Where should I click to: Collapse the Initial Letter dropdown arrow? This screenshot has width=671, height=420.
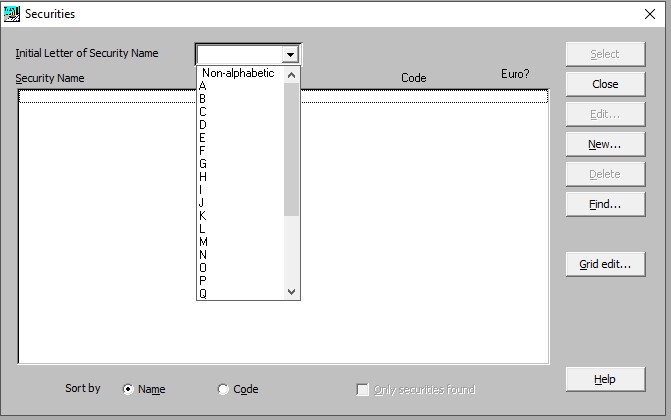pos(290,55)
